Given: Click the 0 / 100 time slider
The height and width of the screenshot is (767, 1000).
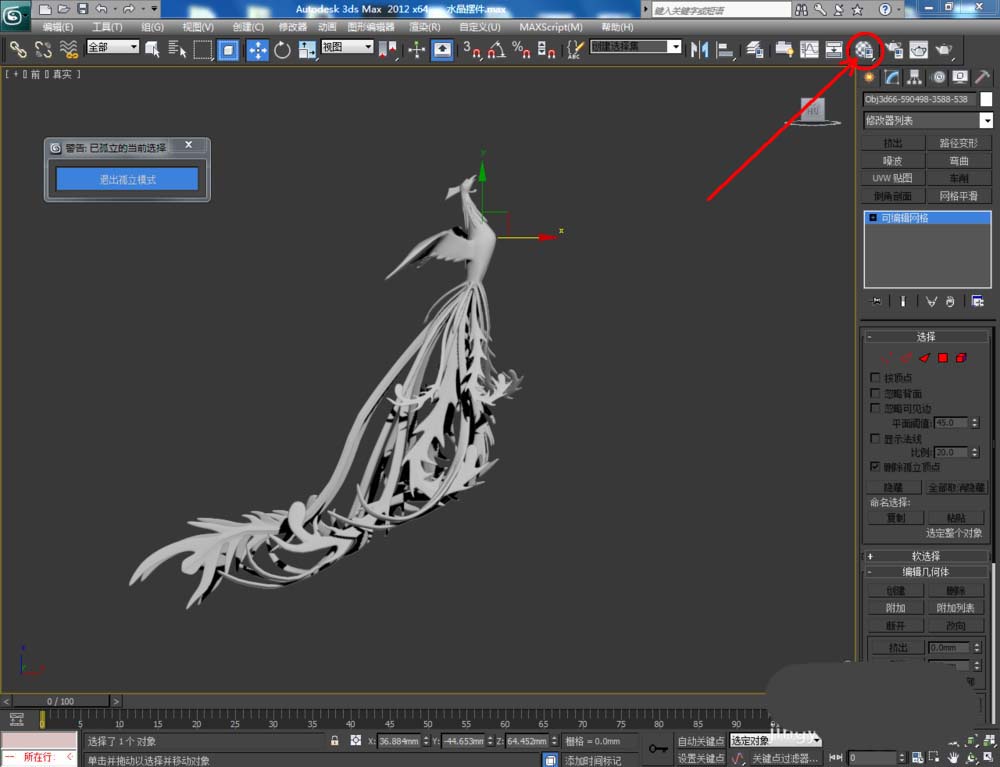Looking at the screenshot, I should pyautogui.click(x=61, y=701).
